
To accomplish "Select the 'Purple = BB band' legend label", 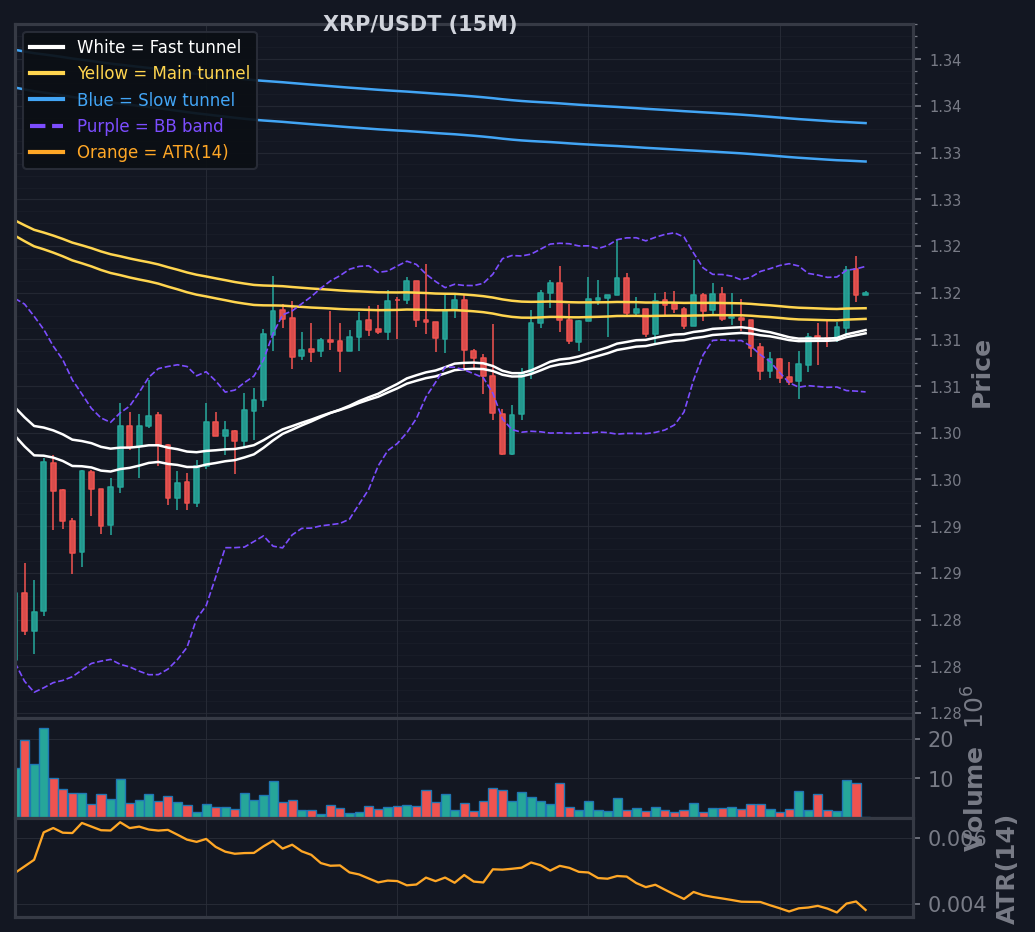I will tap(150, 126).
